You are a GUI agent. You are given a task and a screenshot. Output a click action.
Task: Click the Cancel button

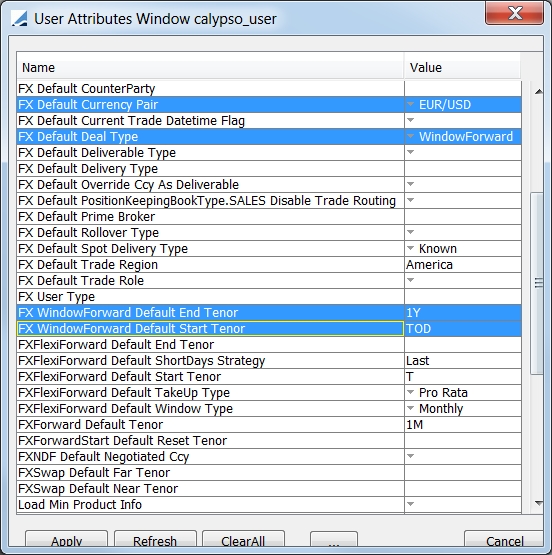click(x=504, y=539)
